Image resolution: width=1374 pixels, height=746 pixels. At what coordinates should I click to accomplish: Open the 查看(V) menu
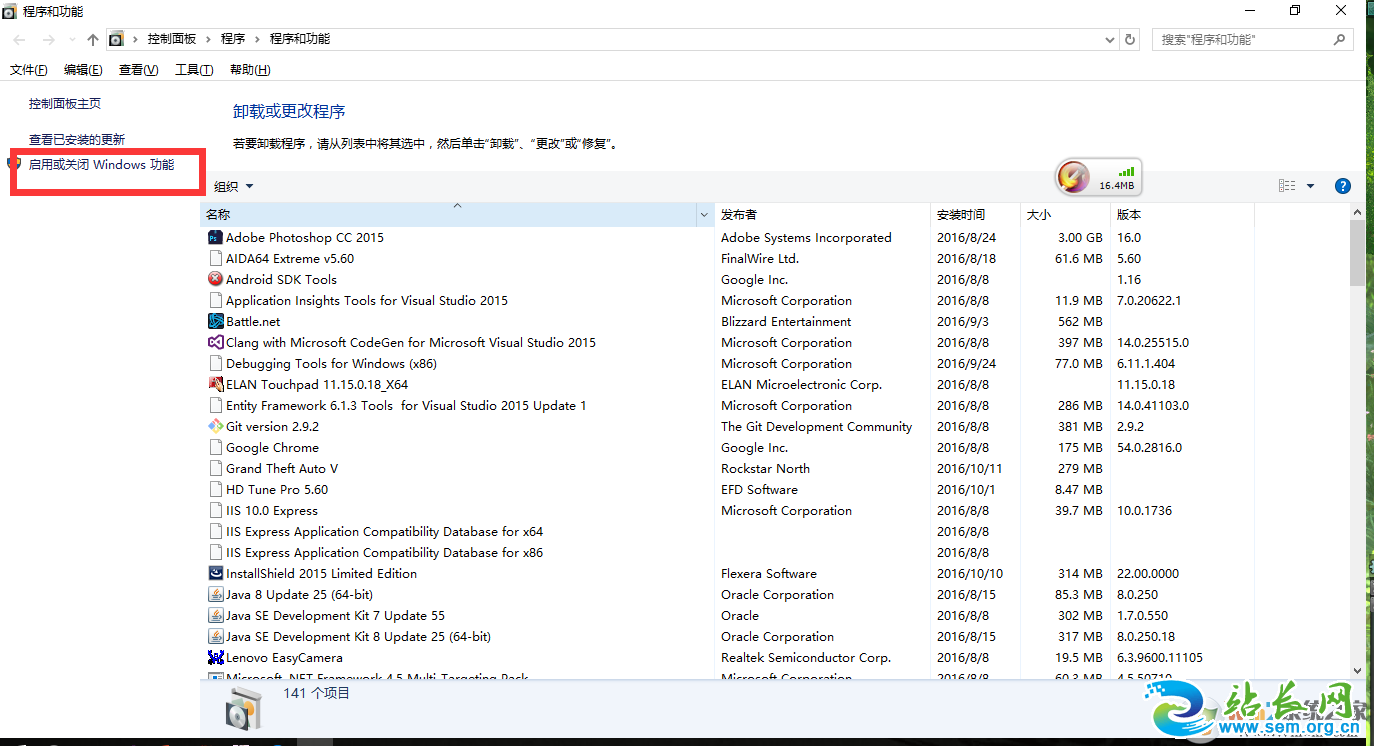138,70
